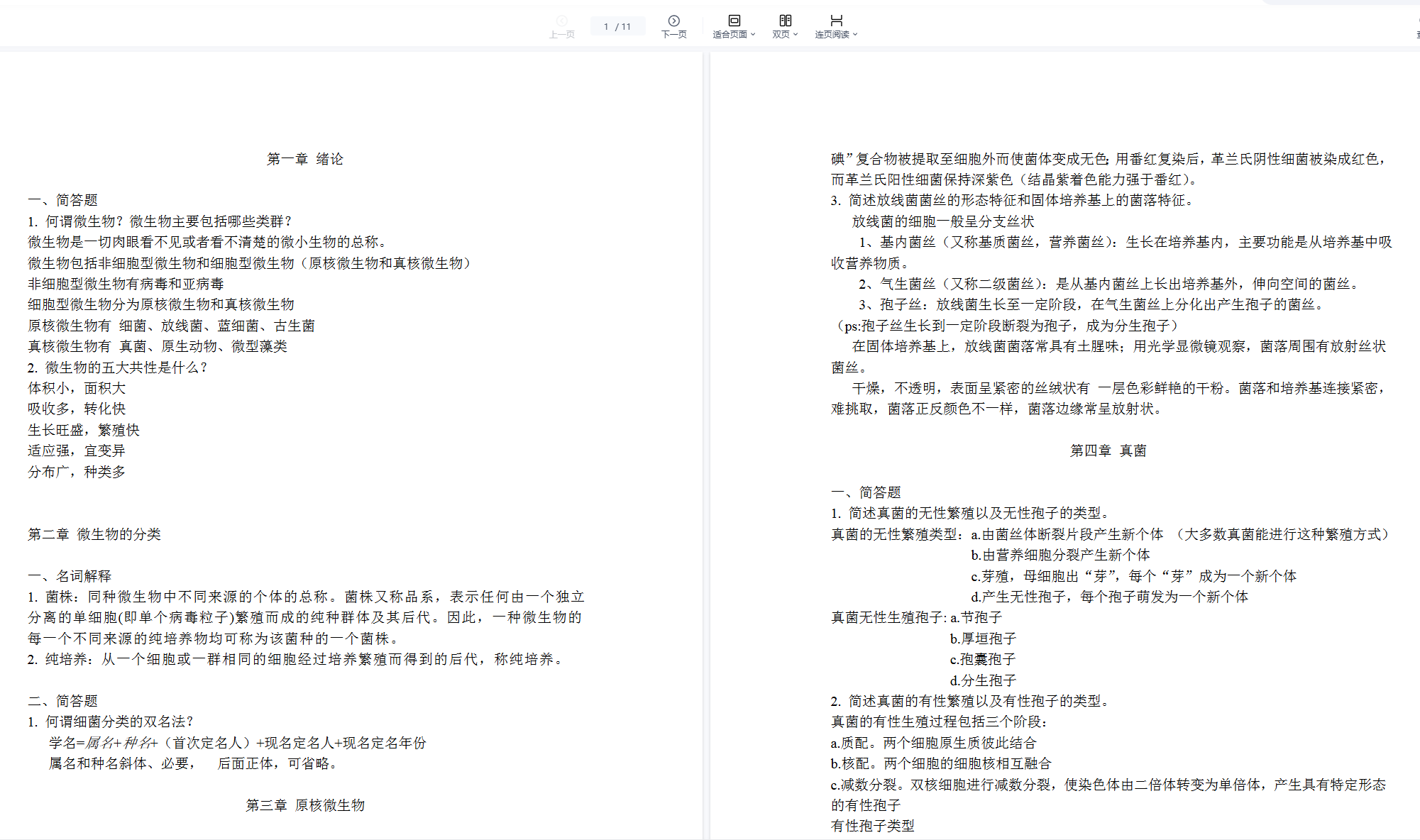Screen dimensions: 1420x840
Task: Click the 第一章 绪论 heading
Action: (x=304, y=159)
